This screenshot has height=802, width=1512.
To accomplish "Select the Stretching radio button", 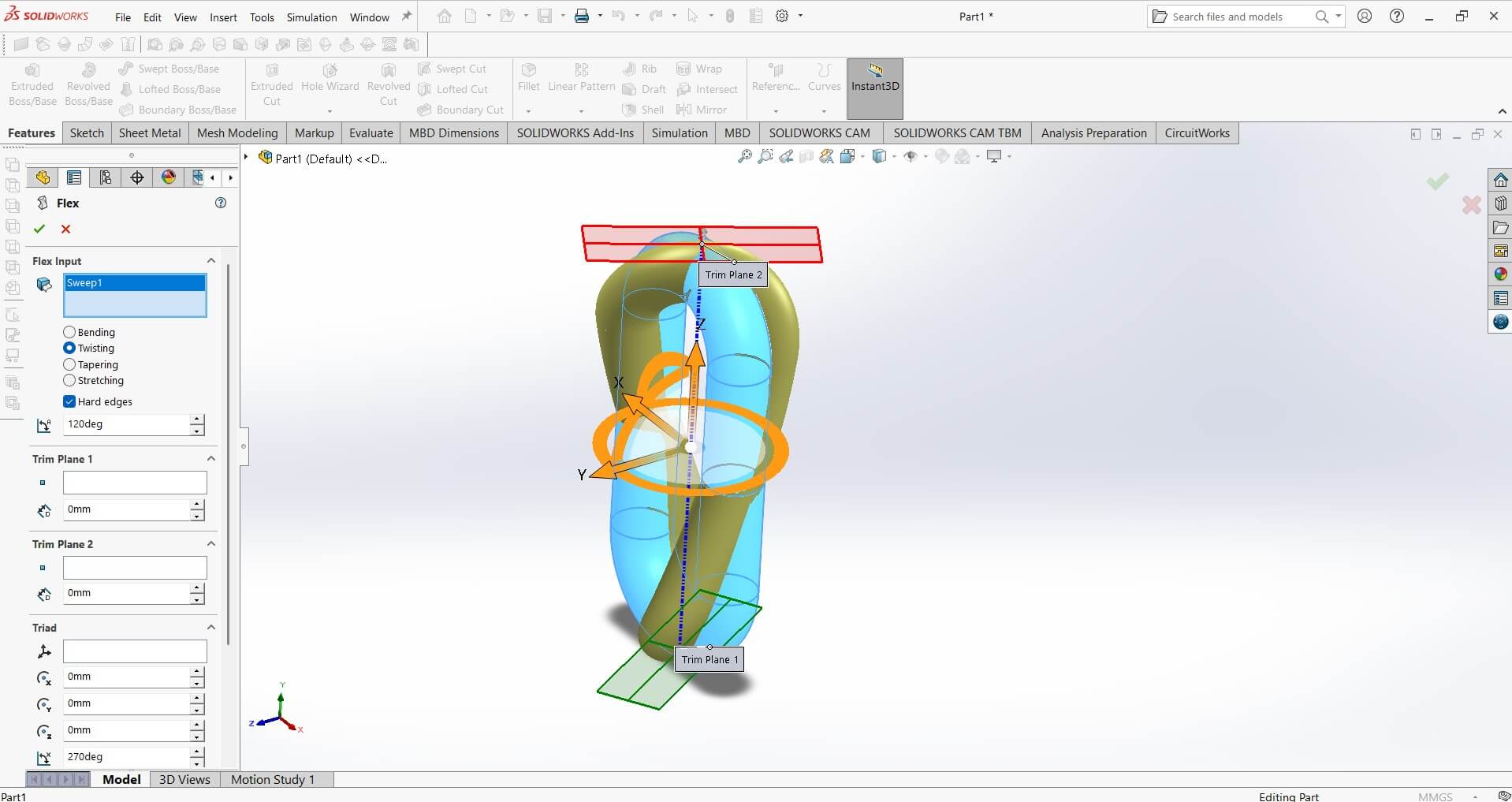I will (x=69, y=380).
